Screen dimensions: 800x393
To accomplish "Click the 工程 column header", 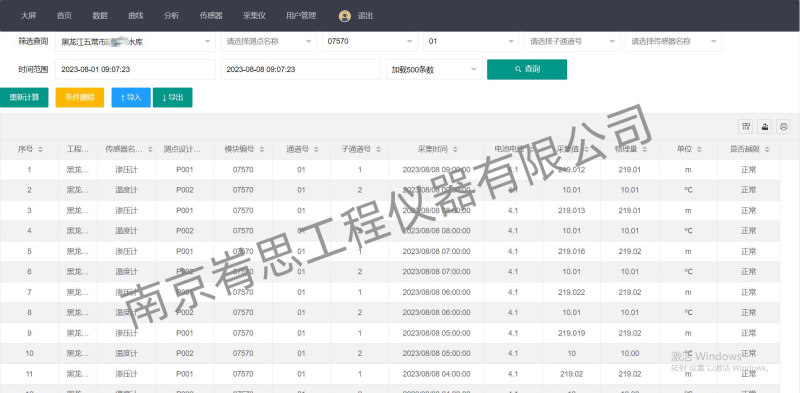I will (78, 150).
